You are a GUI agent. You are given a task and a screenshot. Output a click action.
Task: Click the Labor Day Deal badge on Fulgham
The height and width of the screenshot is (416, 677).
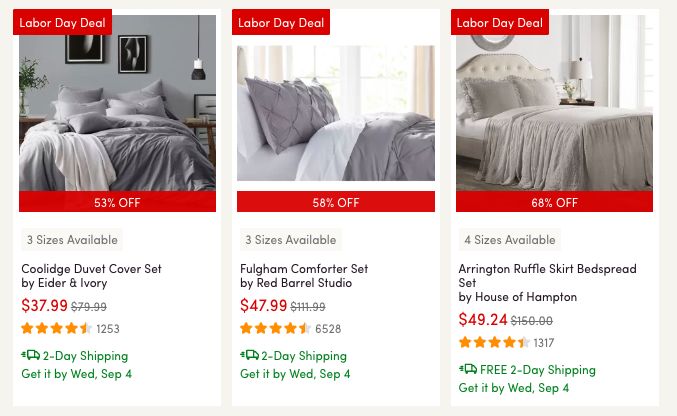(x=280, y=22)
